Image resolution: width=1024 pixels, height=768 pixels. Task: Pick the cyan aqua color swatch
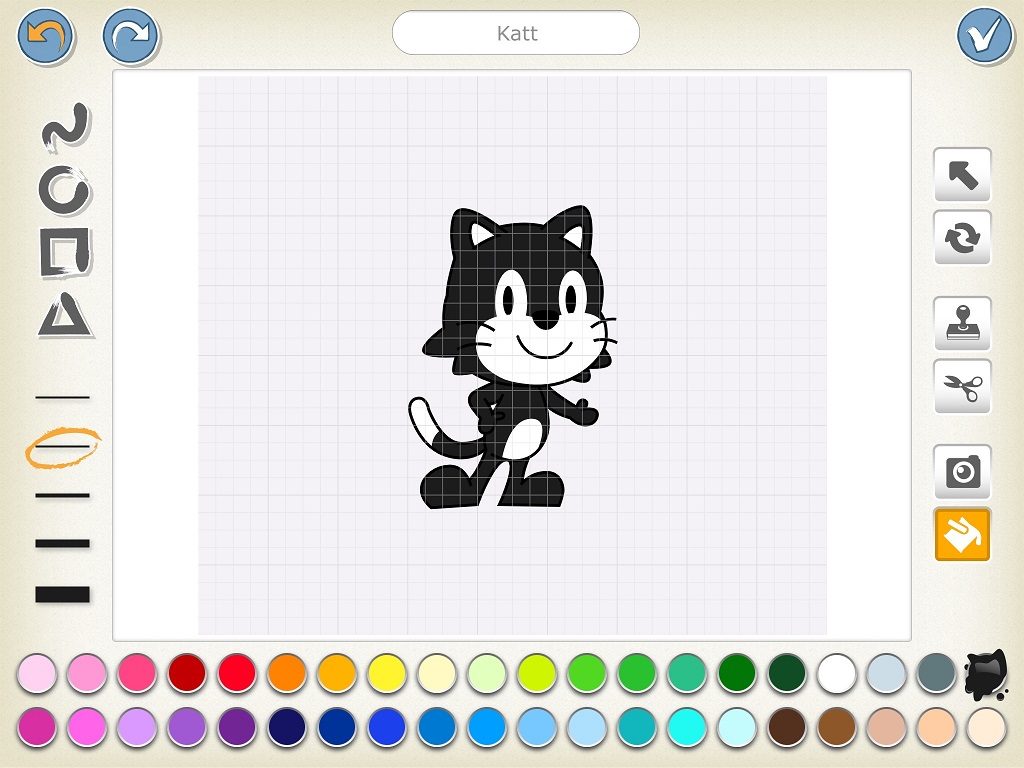(686, 727)
